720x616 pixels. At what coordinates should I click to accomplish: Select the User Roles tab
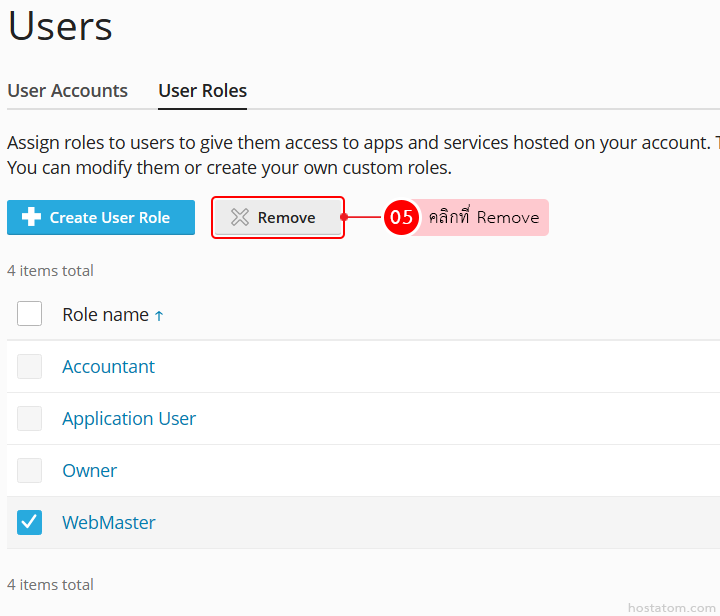tap(202, 91)
